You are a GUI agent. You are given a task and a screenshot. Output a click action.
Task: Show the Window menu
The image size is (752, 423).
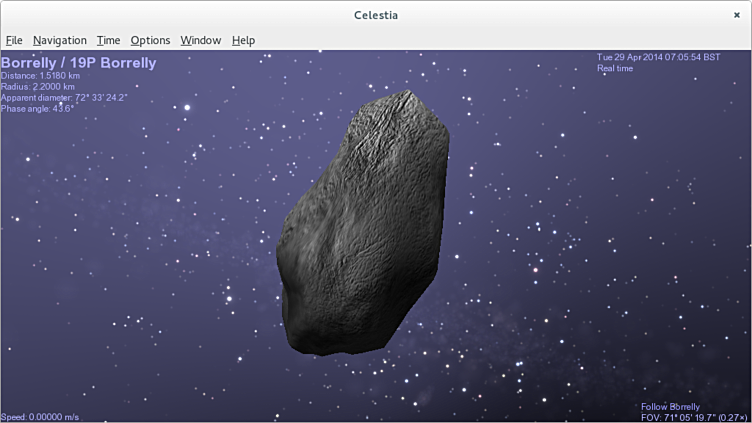pyautogui.click(x=200, y=40)
